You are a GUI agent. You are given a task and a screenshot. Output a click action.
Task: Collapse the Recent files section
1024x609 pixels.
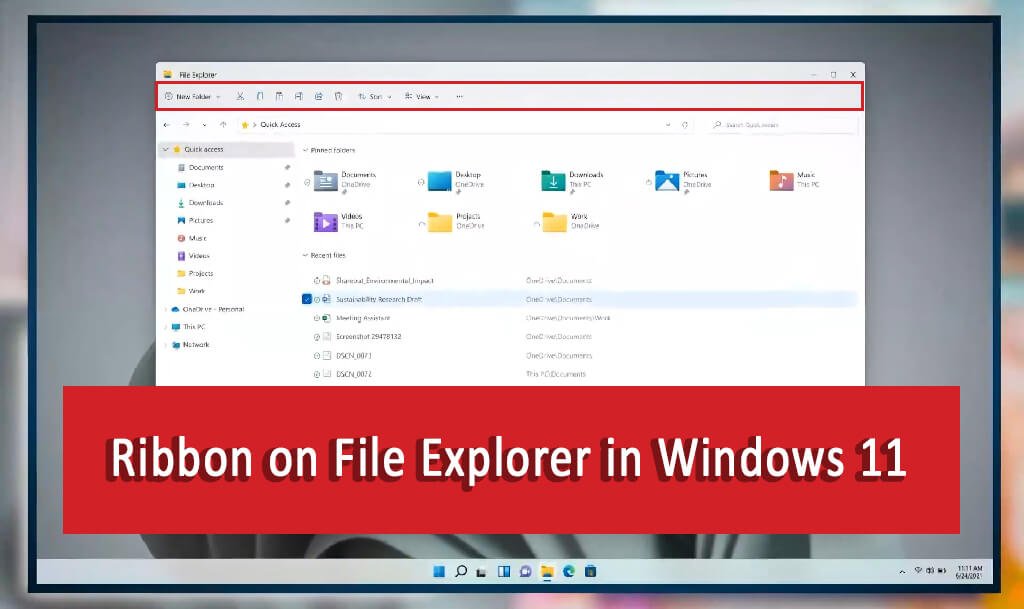pos(304,256)
